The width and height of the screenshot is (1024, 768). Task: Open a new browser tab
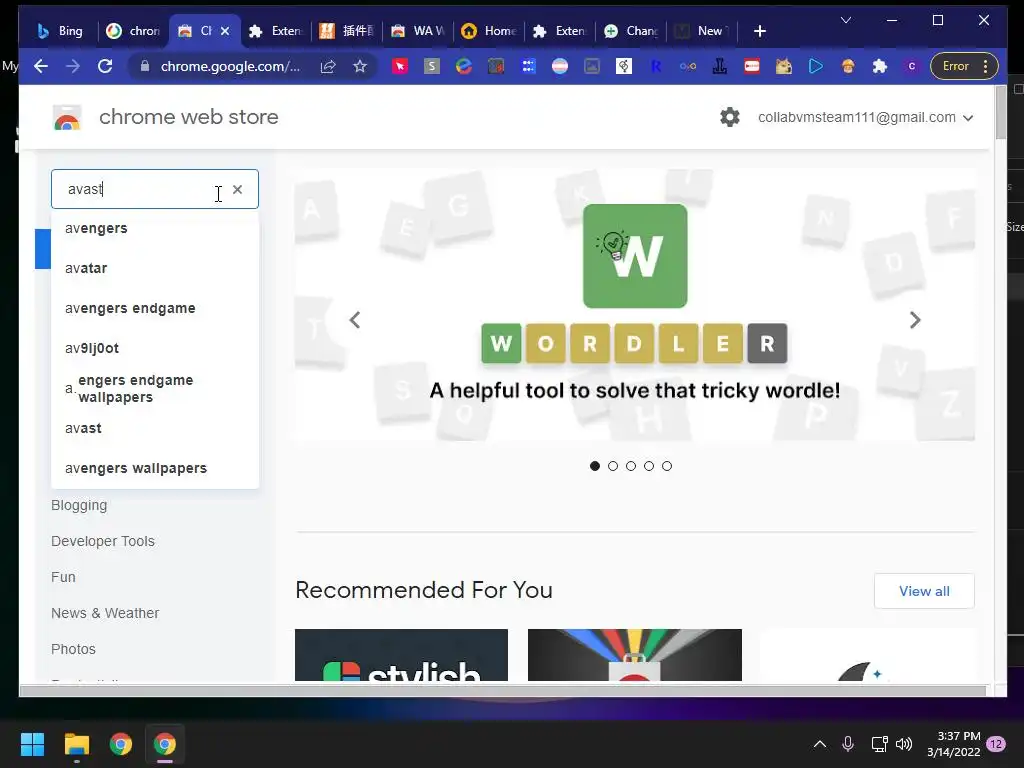[760, 31]
